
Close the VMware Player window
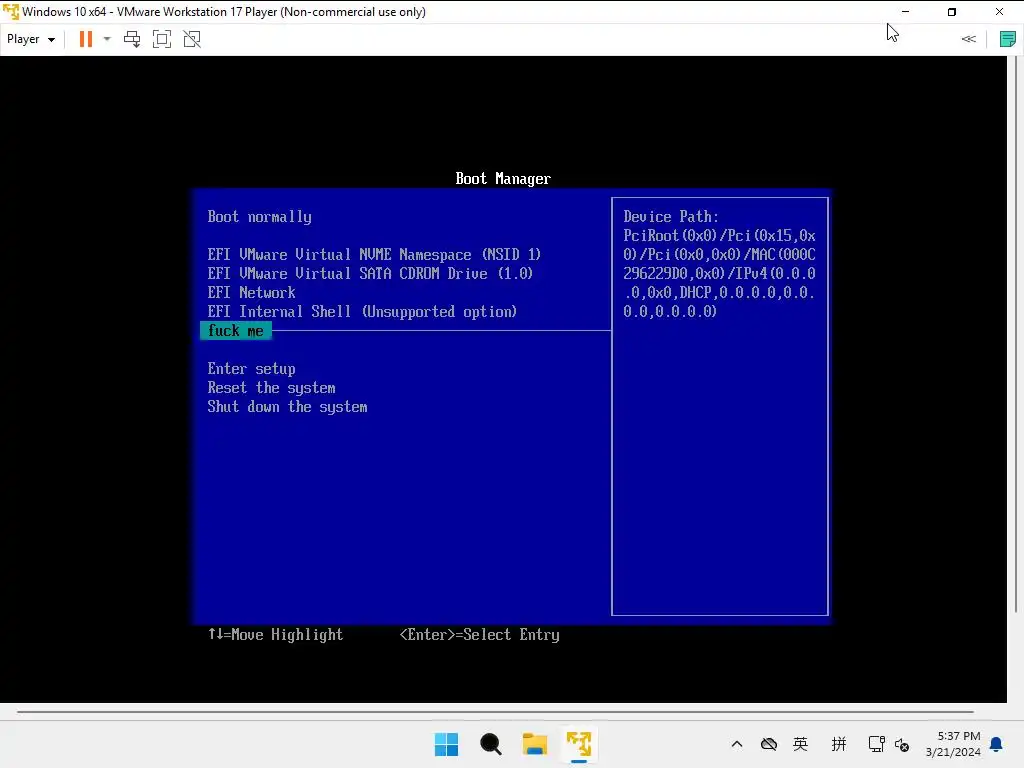[999, 12]
